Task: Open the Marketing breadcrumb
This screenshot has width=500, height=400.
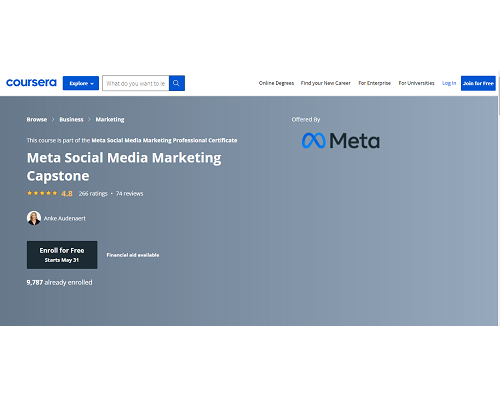Action: 110,119
